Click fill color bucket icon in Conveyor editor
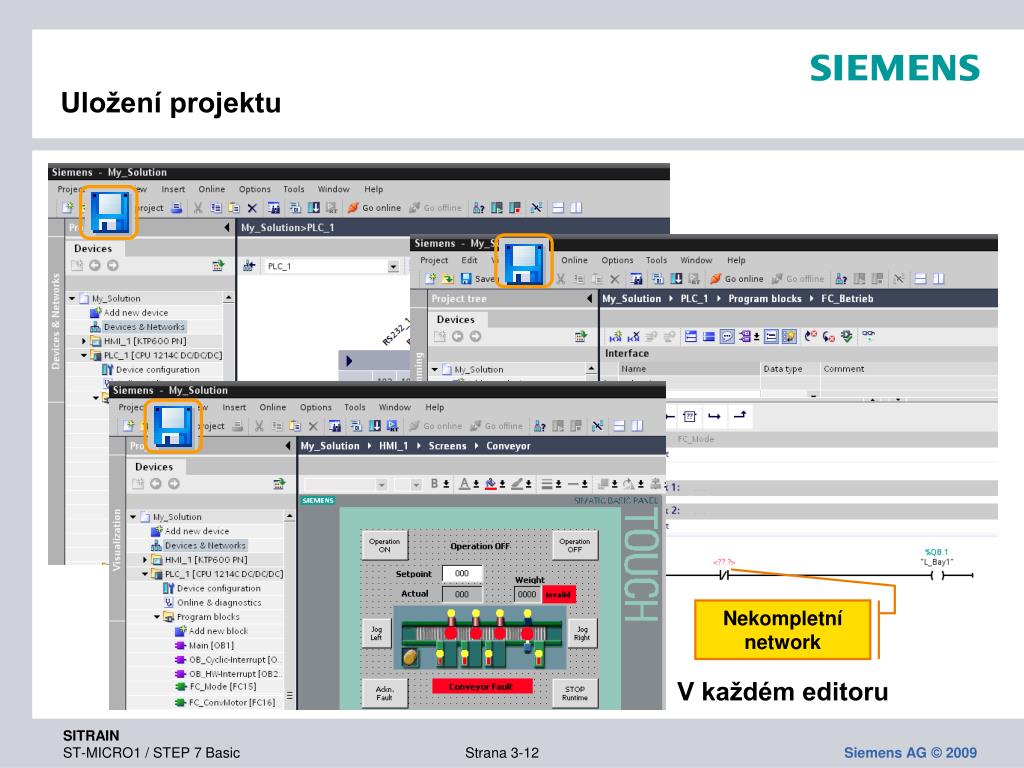Screen dimensions: 1024x768 490,484
